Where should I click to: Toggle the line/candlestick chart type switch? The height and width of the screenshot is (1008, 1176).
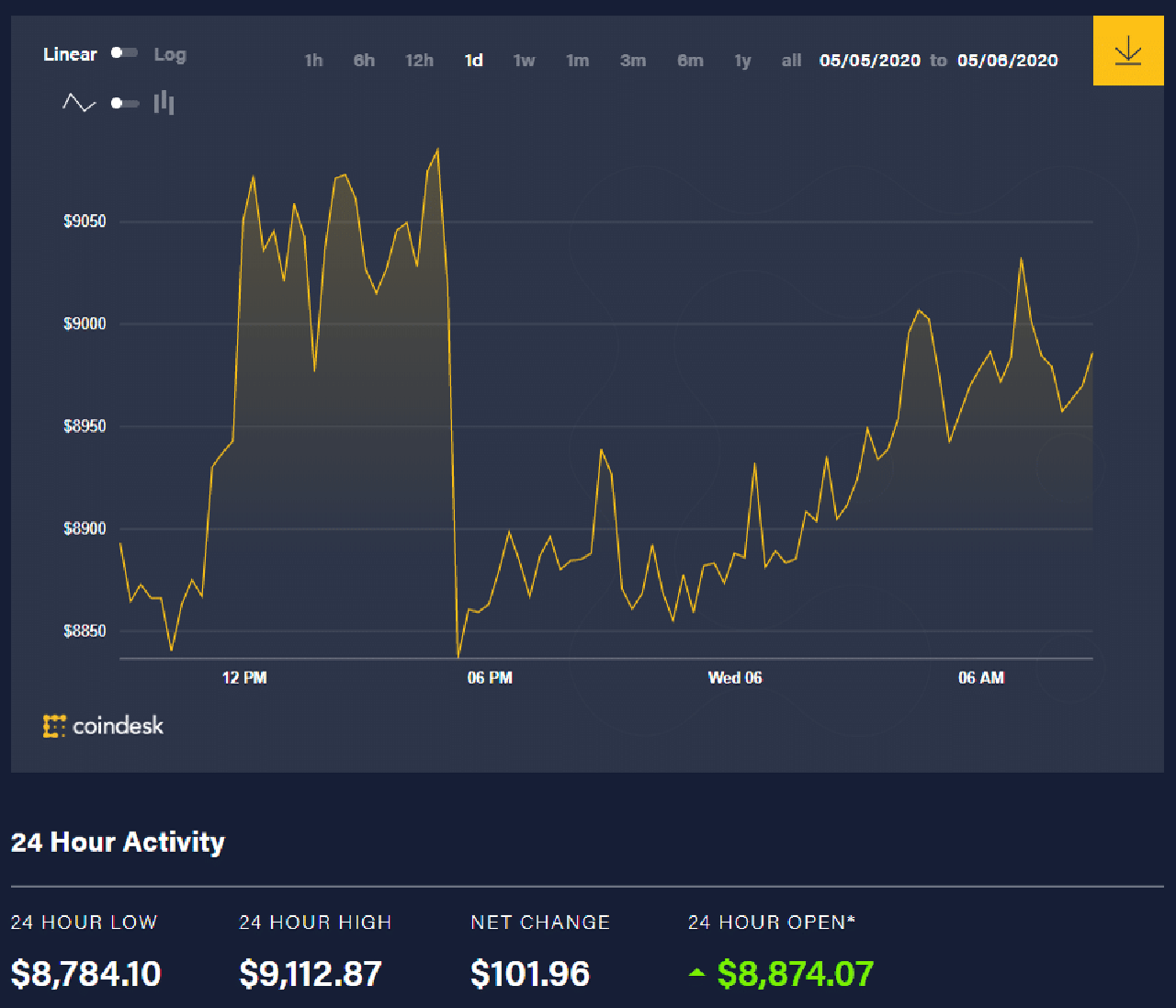coord(124,103)
